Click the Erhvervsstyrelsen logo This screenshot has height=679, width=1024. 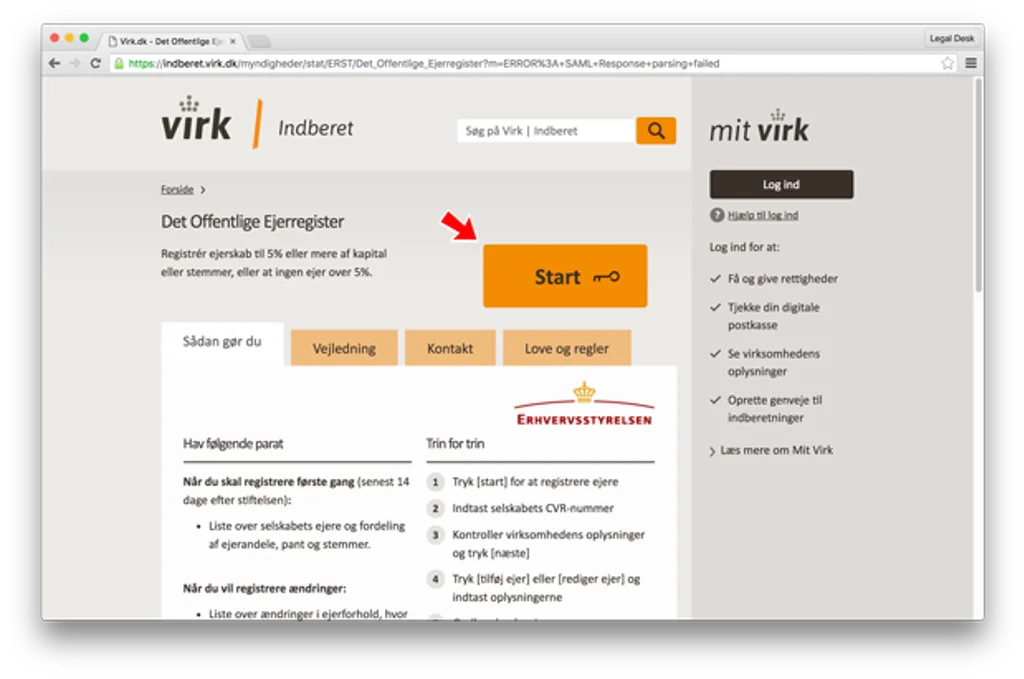[x=584, y=404]
